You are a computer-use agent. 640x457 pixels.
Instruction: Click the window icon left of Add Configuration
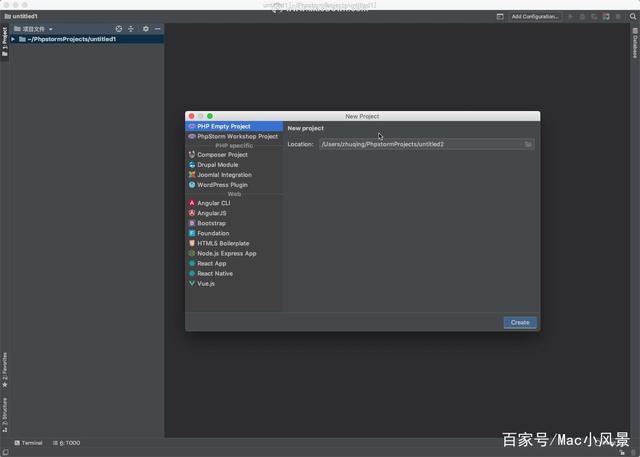pyautogui.click(x=500, y=16)
